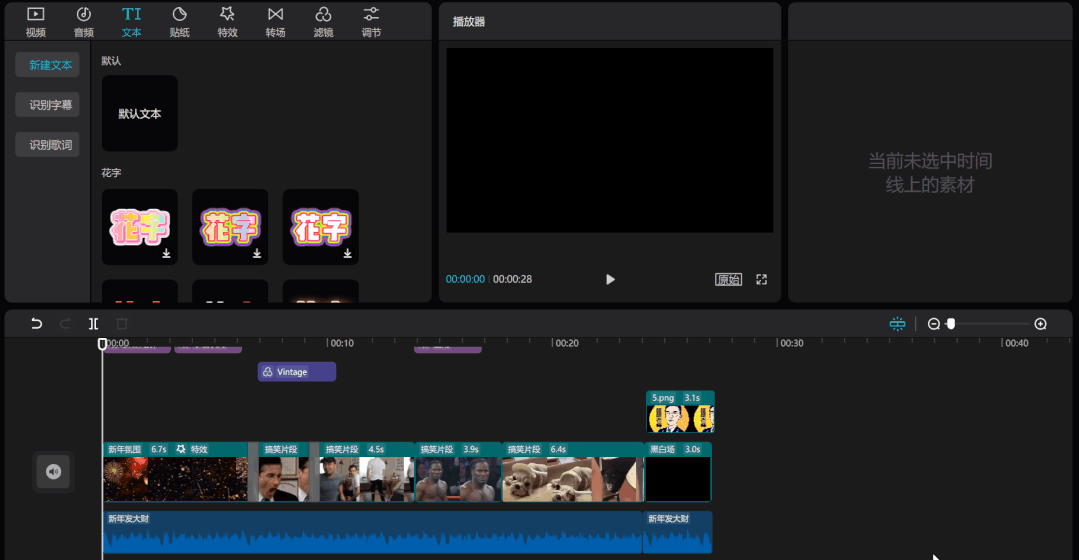
Task: Zoom out the timeline
Action: click(934, 323)
